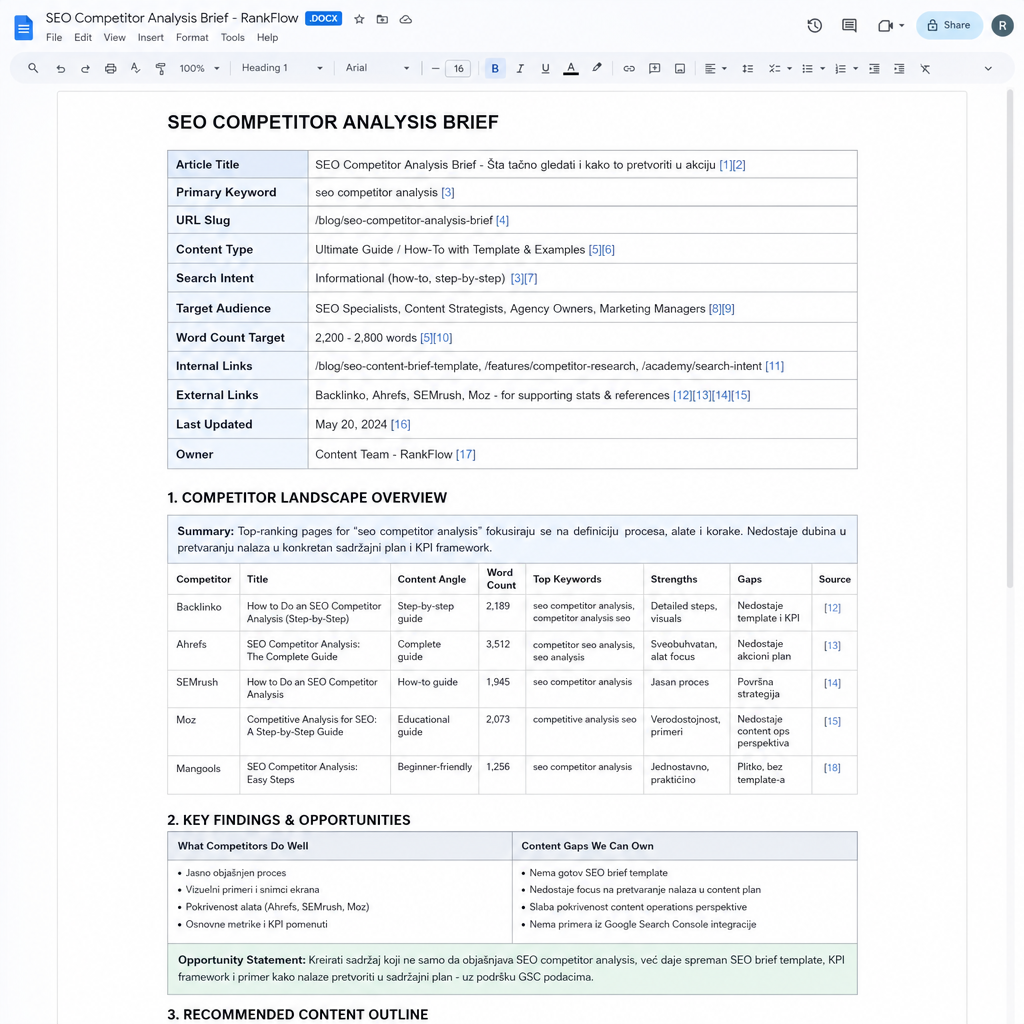Add a comment from toolbar
Image resolution: width=1024 pixels, height=1024 pixels.
(654, 69)
